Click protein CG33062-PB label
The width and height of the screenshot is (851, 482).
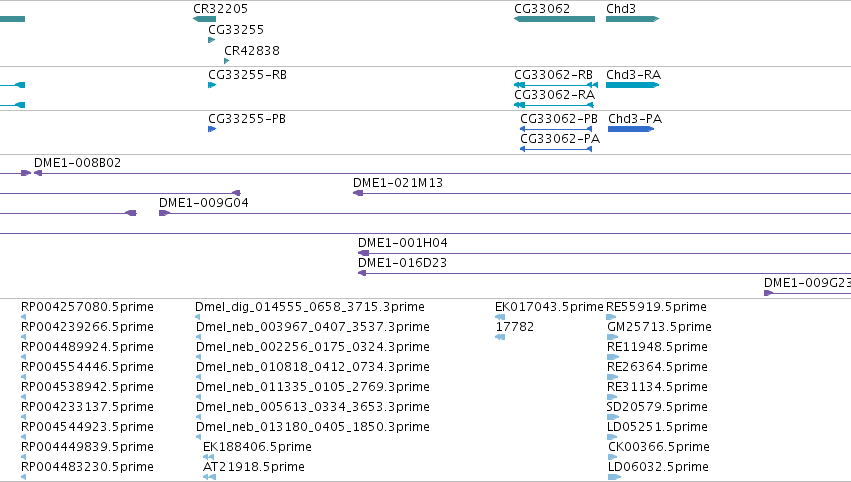tap(558, 119)
